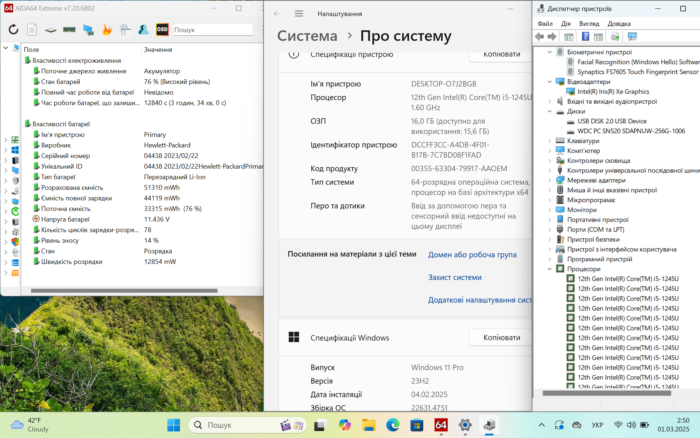This screenshot has width=700, height=438.
Task: Select the Стан батарей row in AIDA64
Action: click(143, 82)
